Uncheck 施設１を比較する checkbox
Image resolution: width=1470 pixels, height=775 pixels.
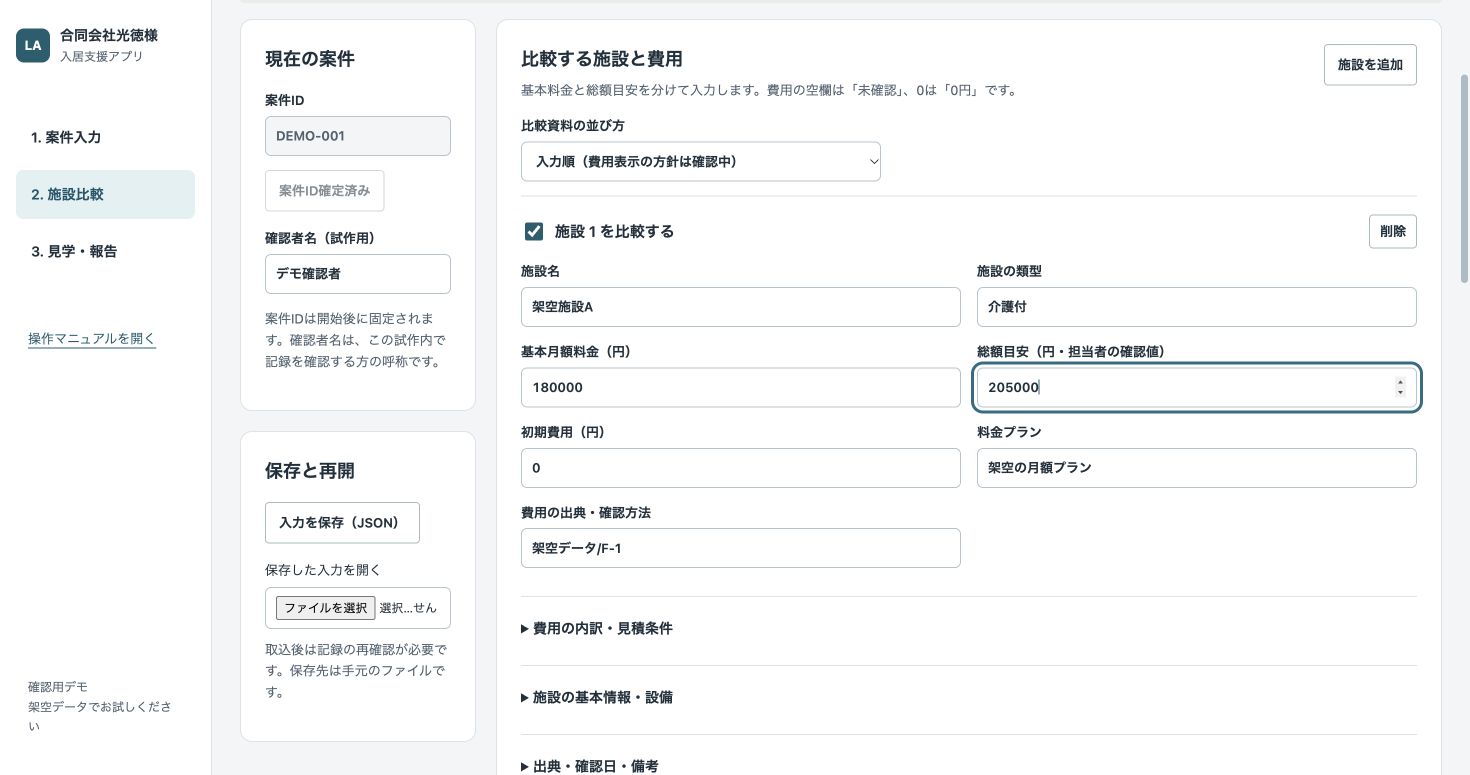tap(534, 232)
